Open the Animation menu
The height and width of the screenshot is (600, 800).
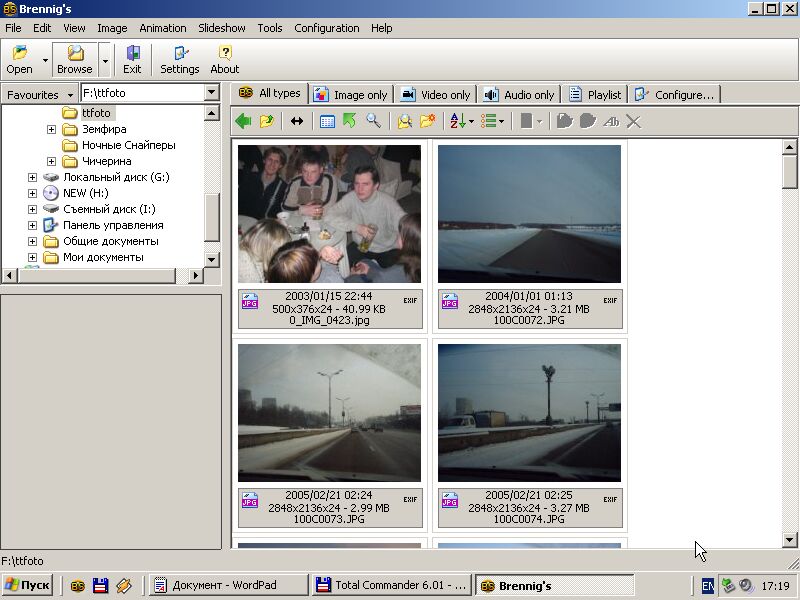[x=163, y=28]
